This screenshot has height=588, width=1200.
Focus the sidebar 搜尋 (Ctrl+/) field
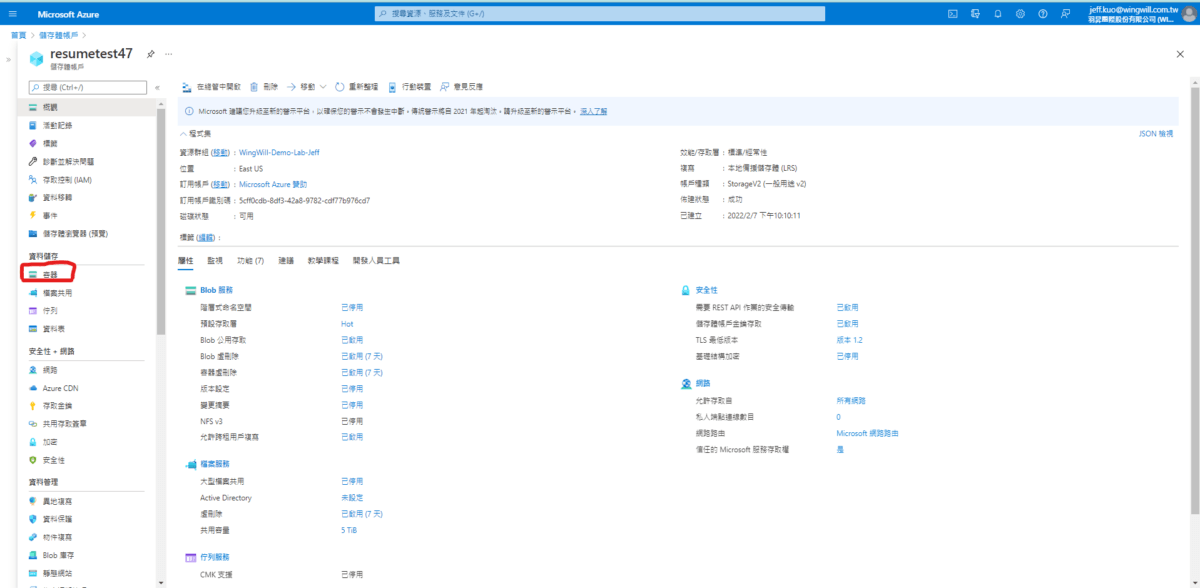[88, 88]
